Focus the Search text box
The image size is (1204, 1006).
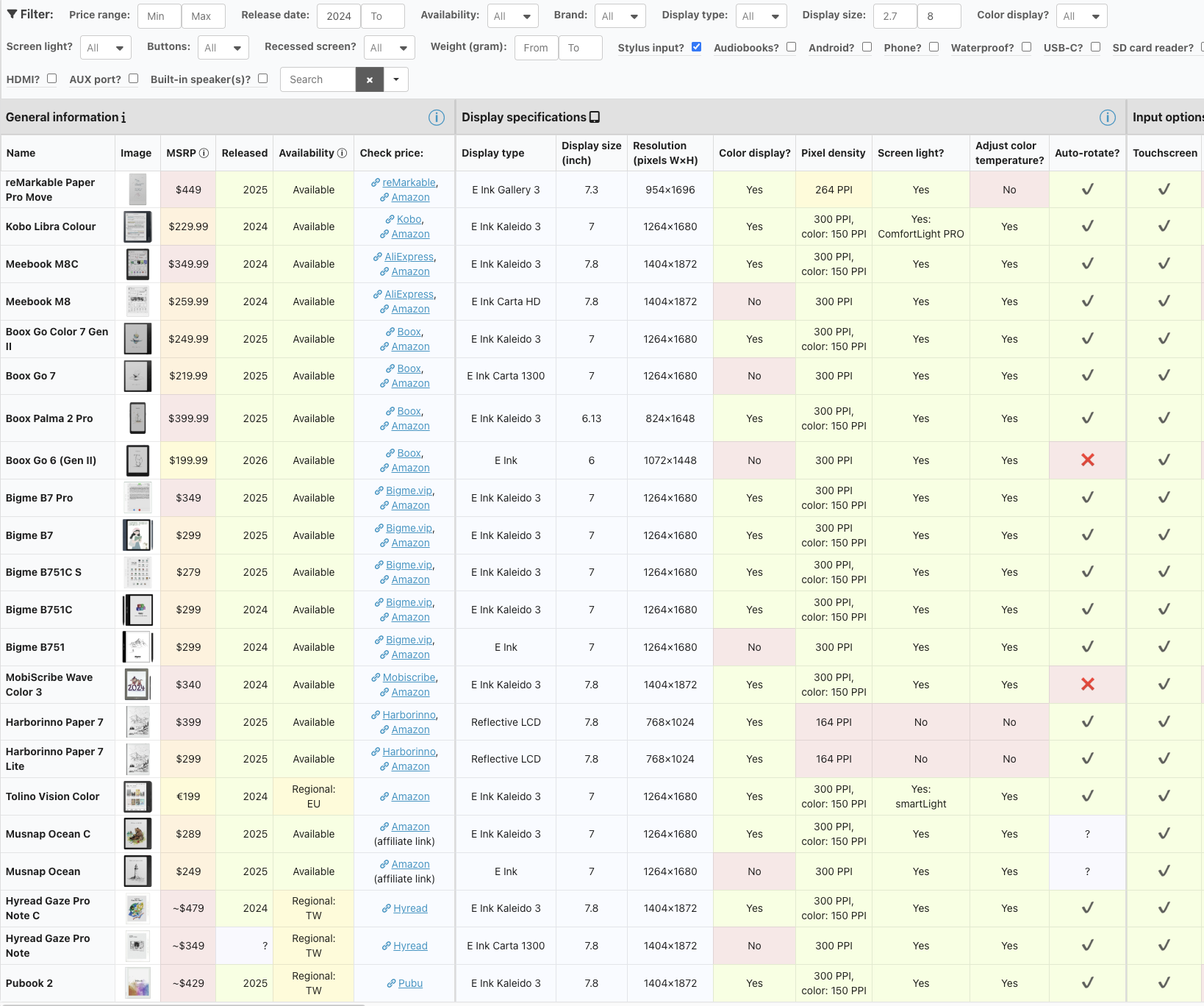pos(318,79)
